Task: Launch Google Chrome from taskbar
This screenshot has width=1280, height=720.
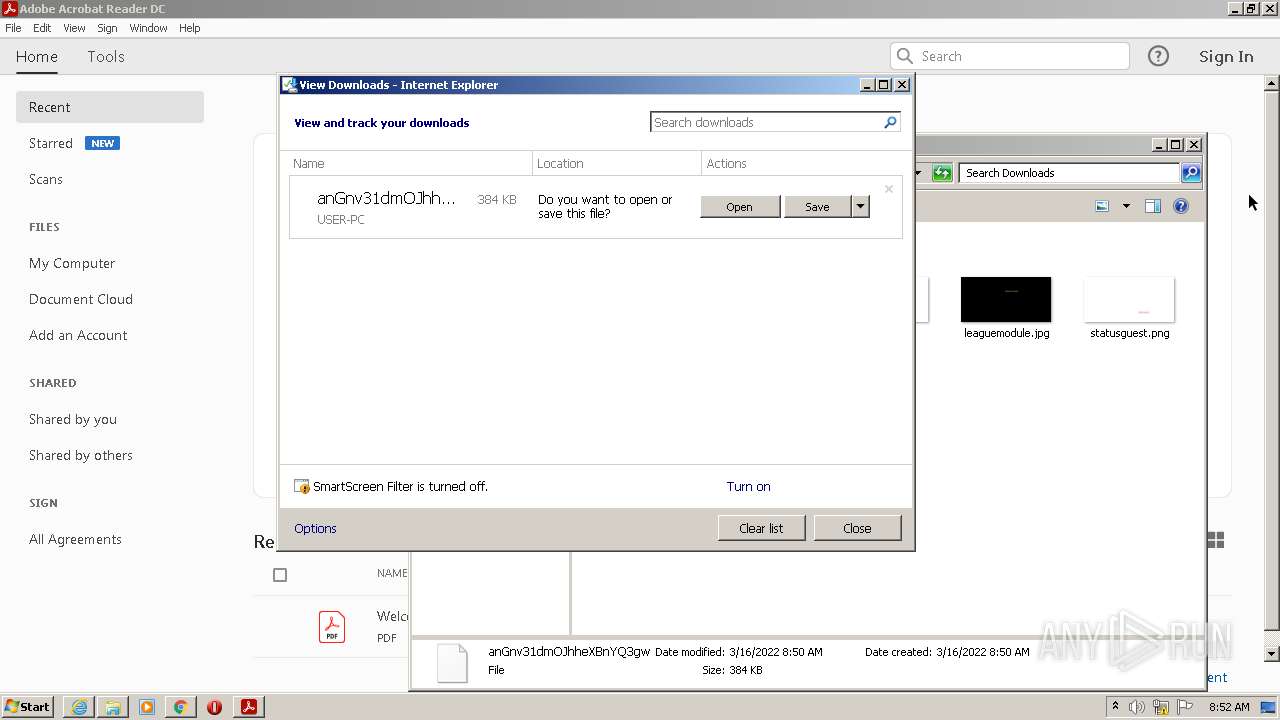Action: point(181,706)
